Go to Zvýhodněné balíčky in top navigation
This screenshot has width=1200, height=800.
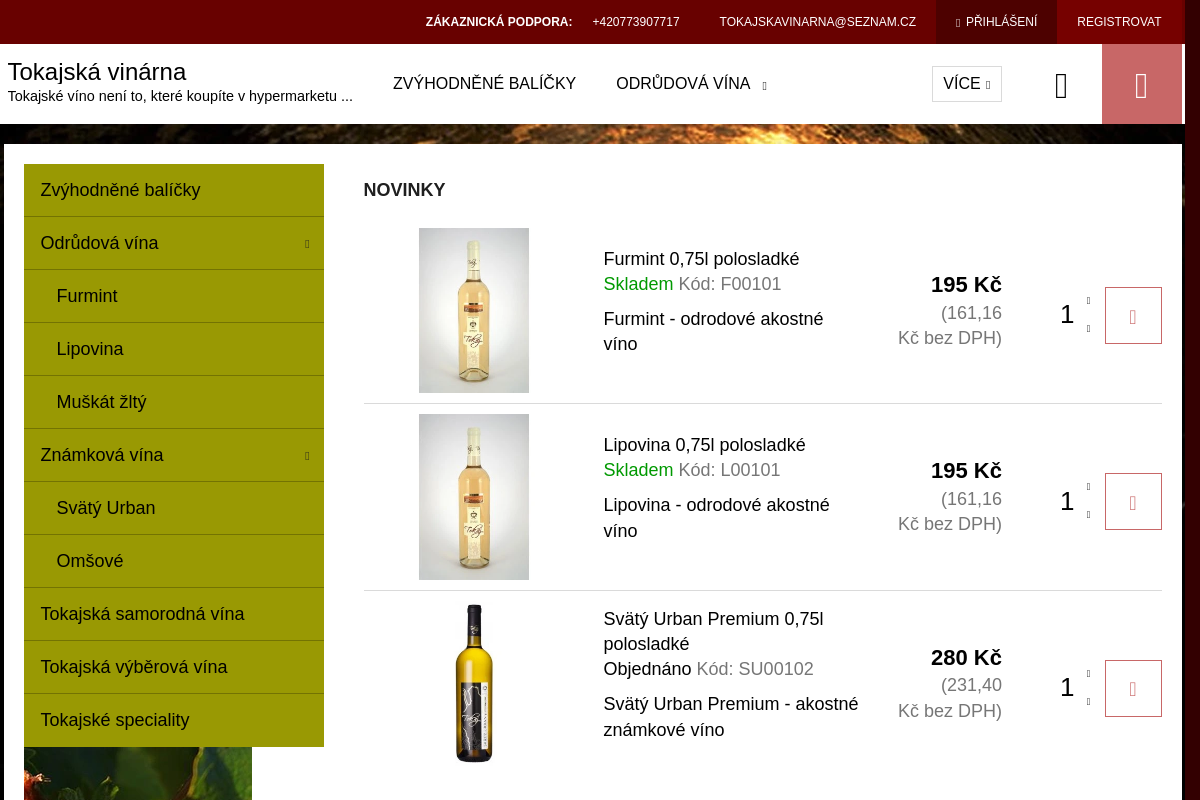pyautogui.click(x=484, y=84)
